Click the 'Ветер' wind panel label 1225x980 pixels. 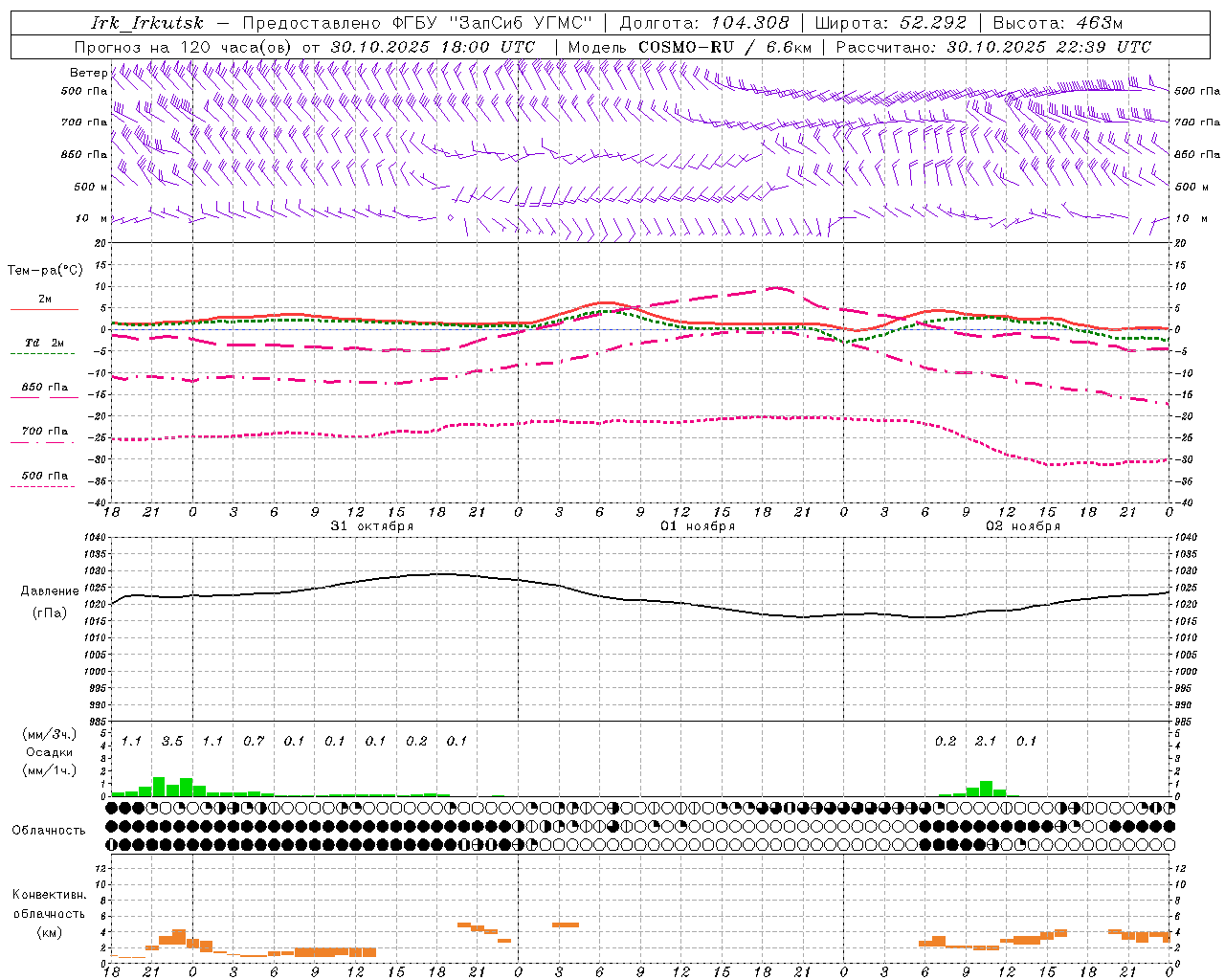(88, 73)
